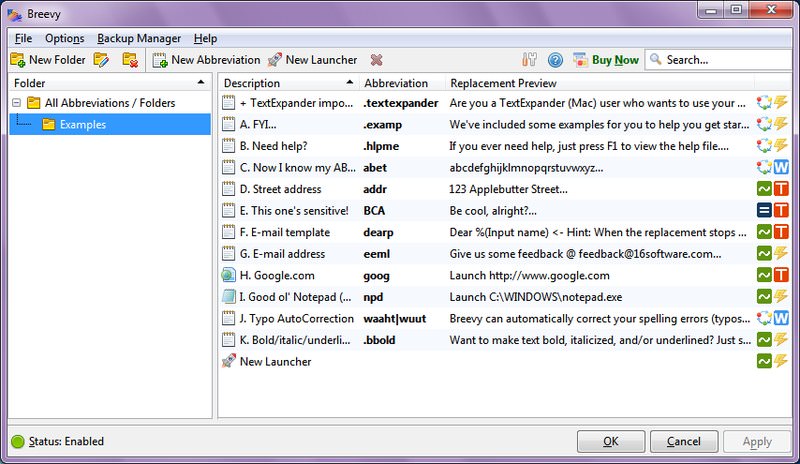Click the lightning icon on eeml row
Image resolution: width=800 pixels, height=464 pixels.
(x=781, y=253)
